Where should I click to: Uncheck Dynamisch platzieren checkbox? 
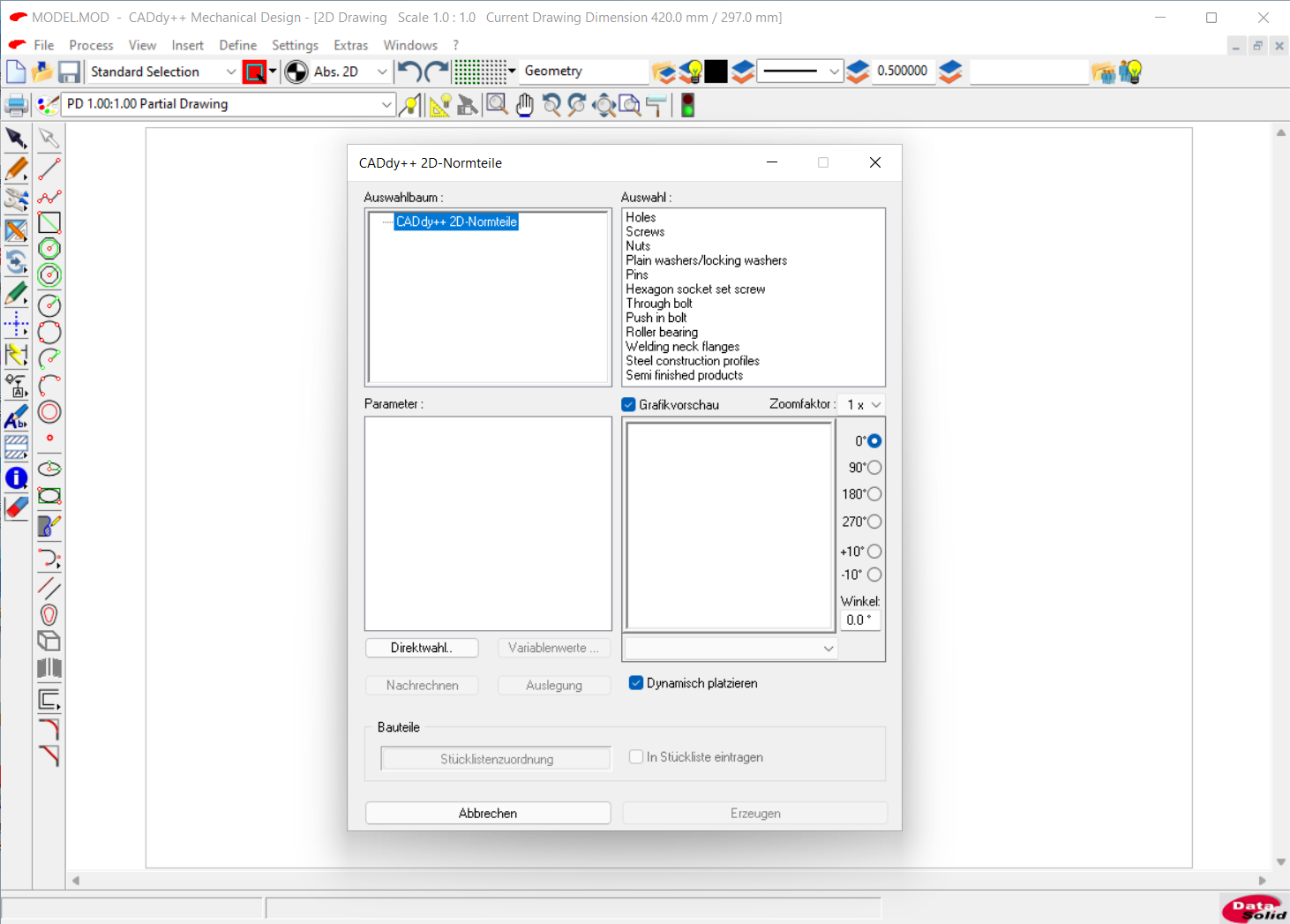point(635,683)
